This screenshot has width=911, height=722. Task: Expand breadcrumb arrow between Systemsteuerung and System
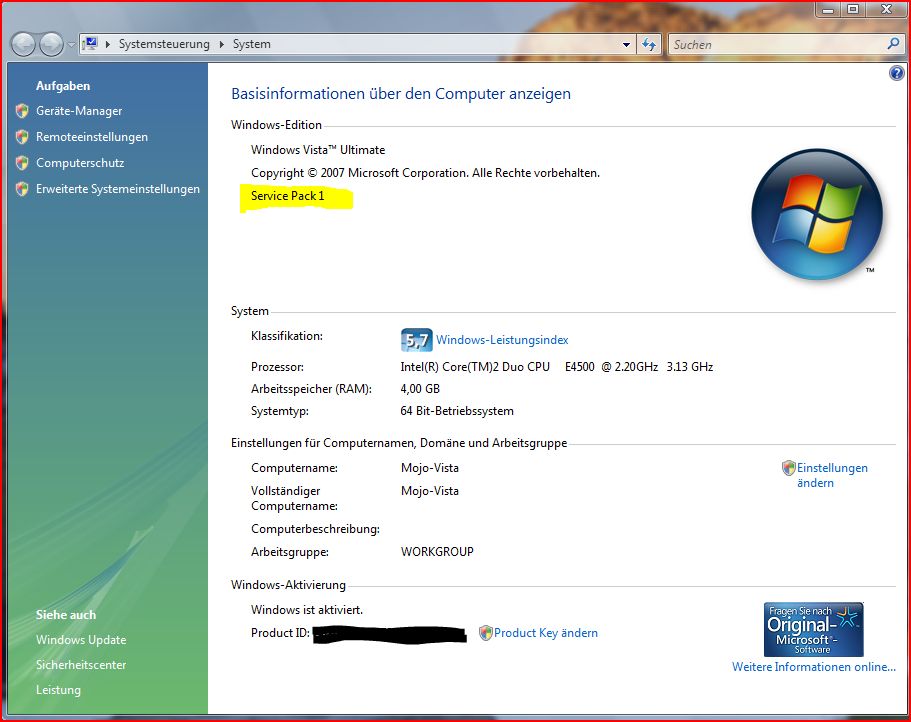tap(221, 44)
